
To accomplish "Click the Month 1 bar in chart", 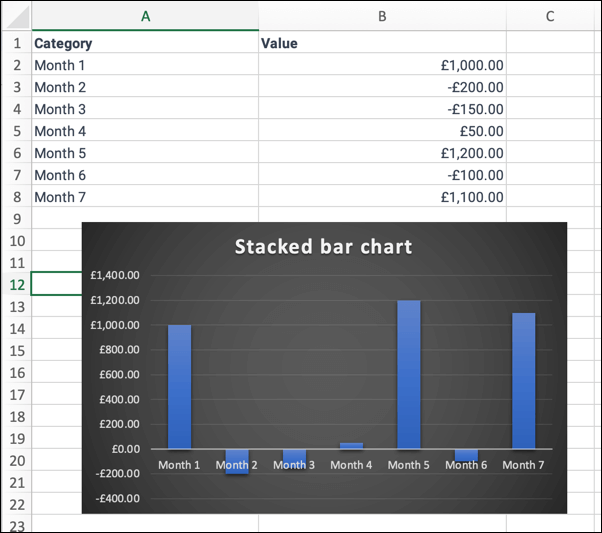I will point(179,386).
